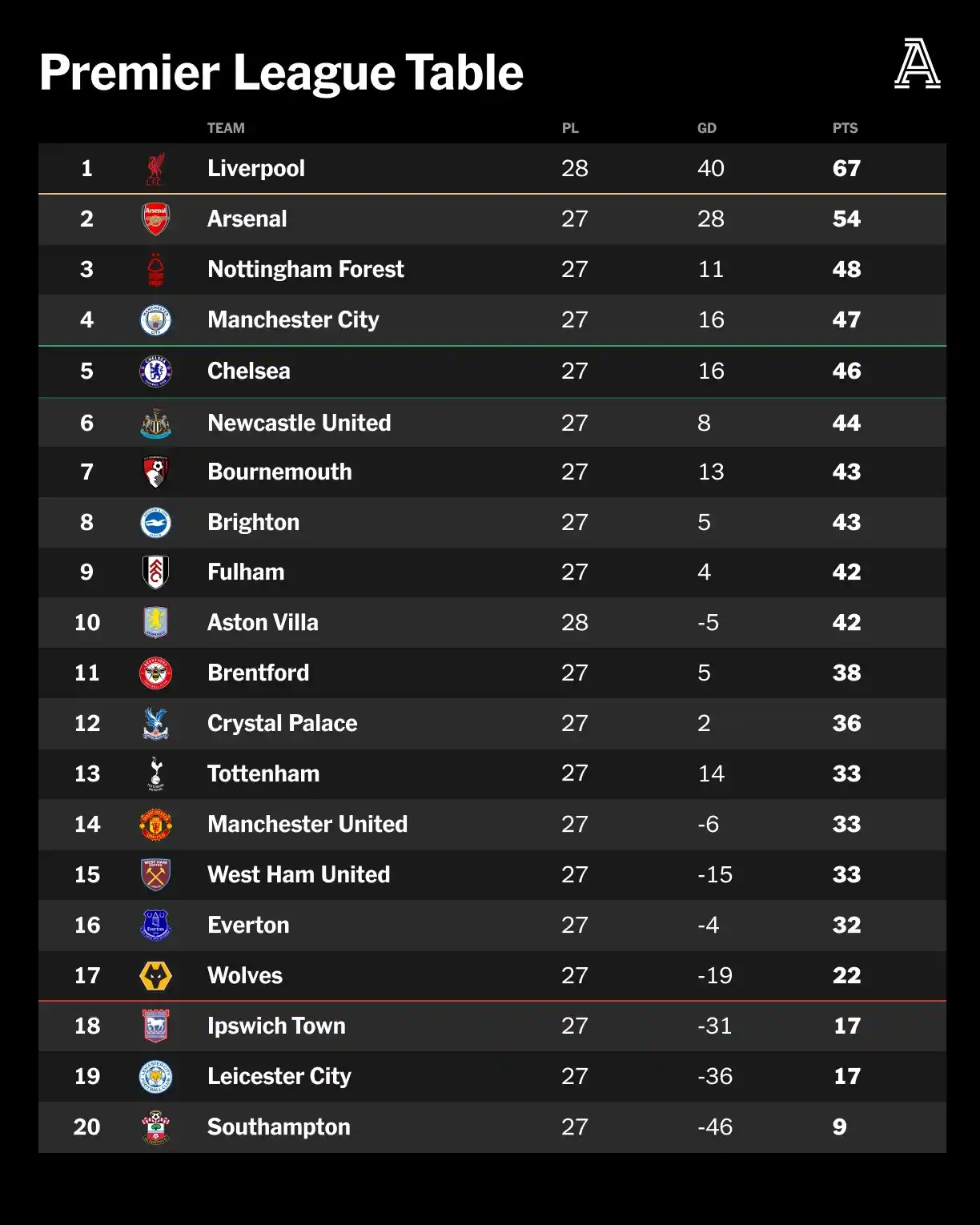Click the Premier League Table title
This screenshot has height=1225, width=980.
(x=281, y=72)
